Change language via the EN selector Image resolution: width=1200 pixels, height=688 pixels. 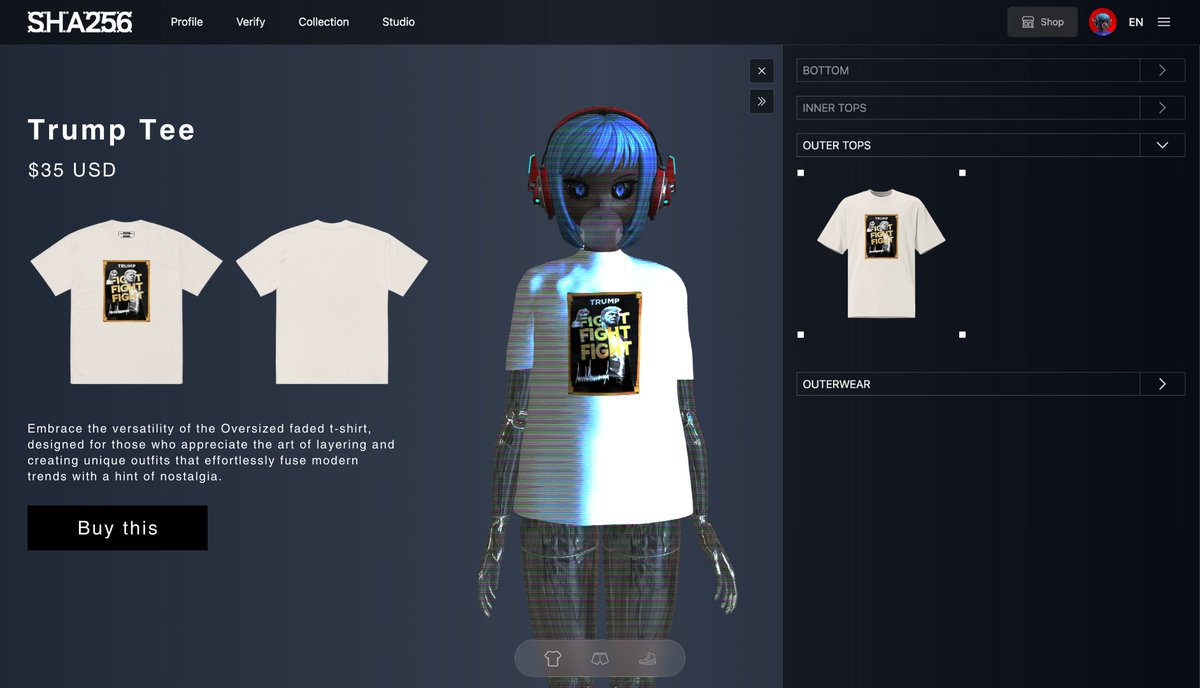[1136, 21]
